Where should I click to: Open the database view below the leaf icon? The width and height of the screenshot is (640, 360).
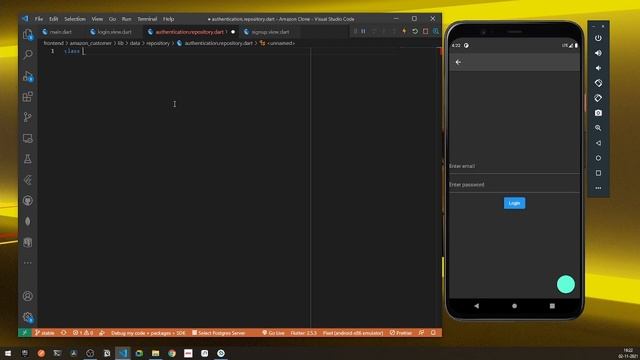tap(28, 242)
